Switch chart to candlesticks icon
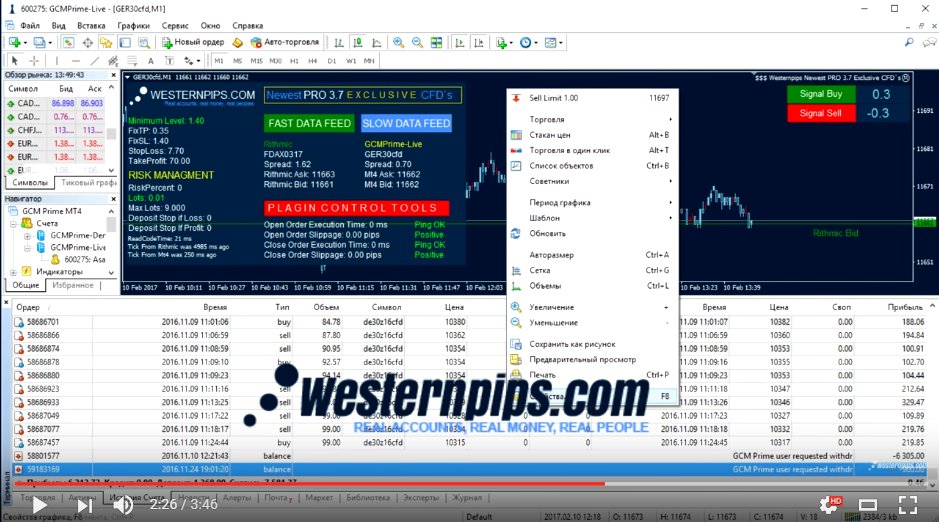This screenshot has width=939, height=522. point(358,43)
